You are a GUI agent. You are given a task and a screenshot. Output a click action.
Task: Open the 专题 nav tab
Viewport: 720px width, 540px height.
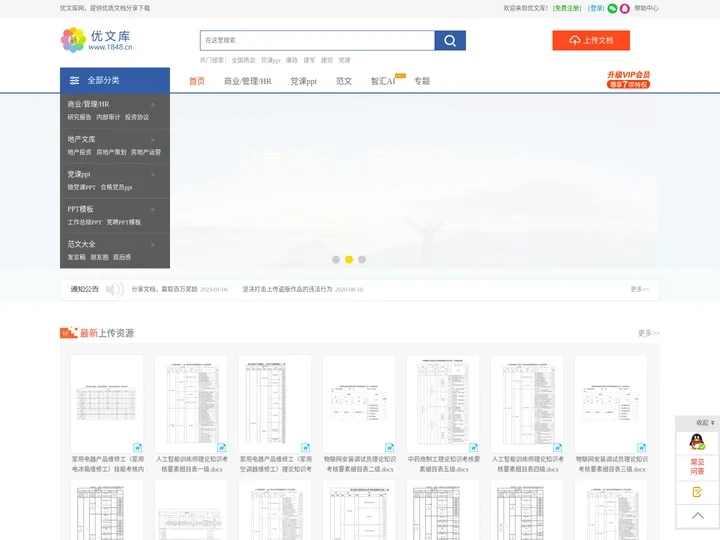click(422, 81)
